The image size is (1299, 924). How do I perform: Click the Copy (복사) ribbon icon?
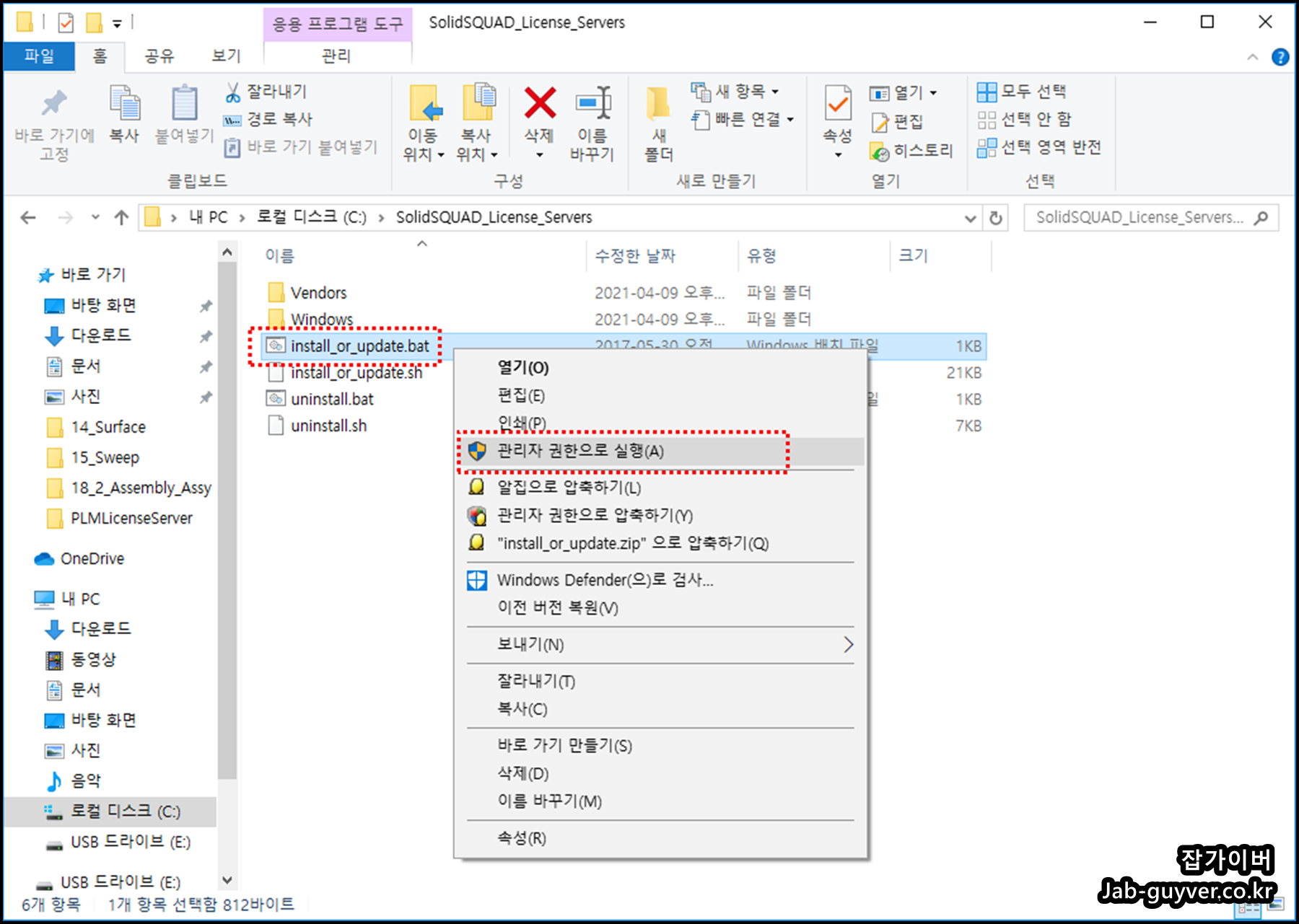124,104
